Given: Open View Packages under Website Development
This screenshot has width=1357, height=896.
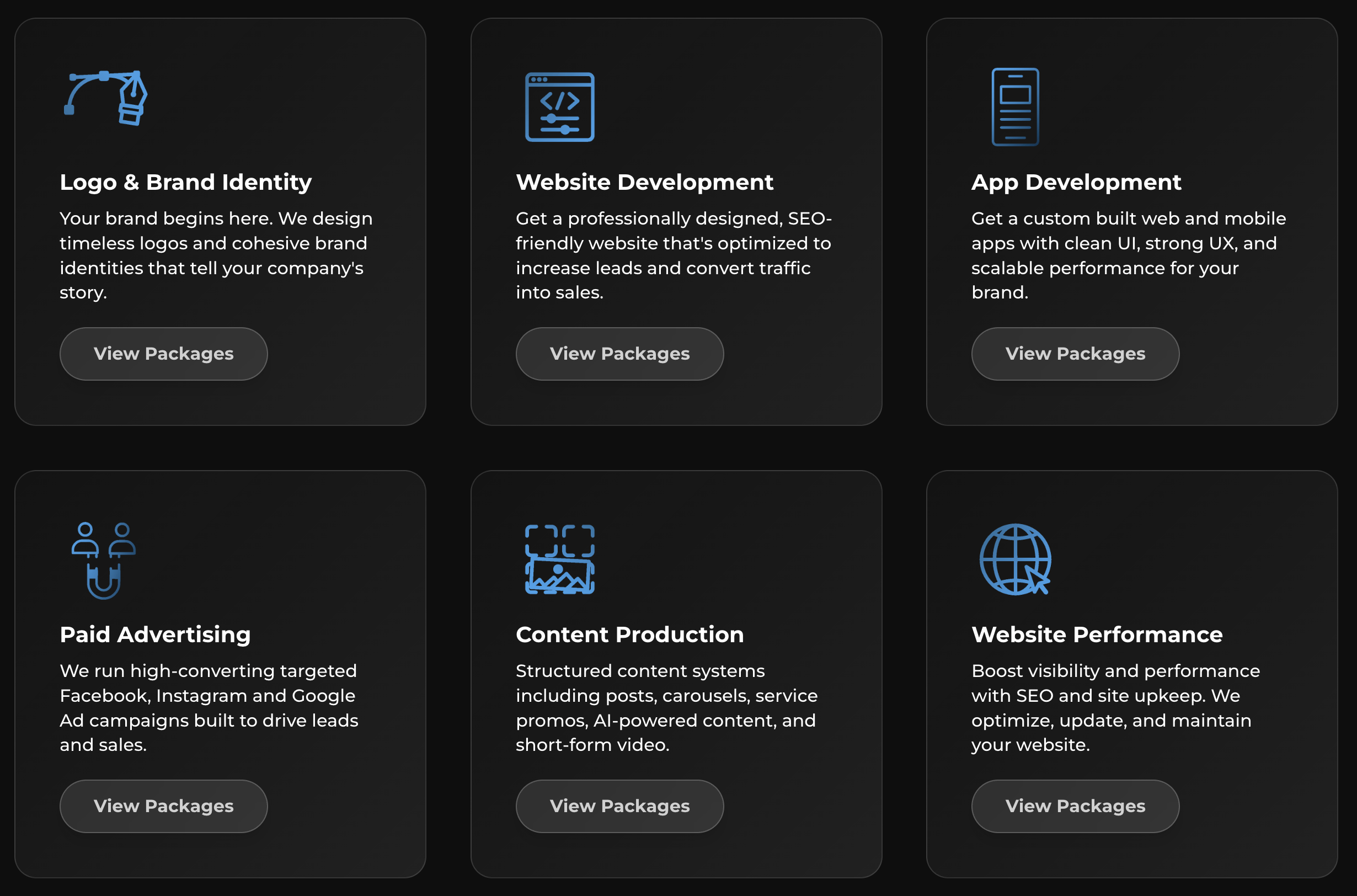Looking at the screenshot, I should click(619, 354).
